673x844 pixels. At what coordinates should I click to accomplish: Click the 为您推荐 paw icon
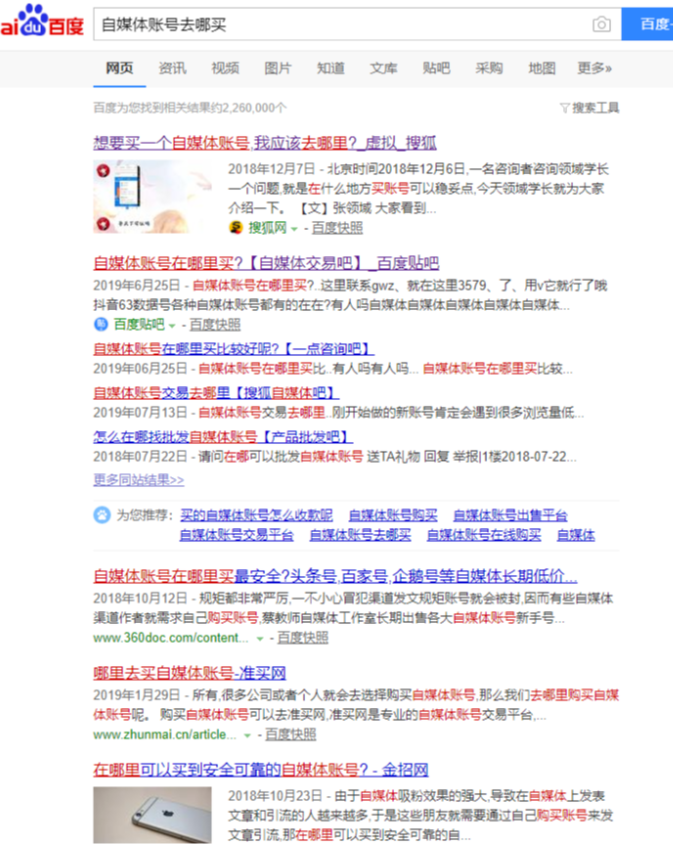[x=102, y=515]
